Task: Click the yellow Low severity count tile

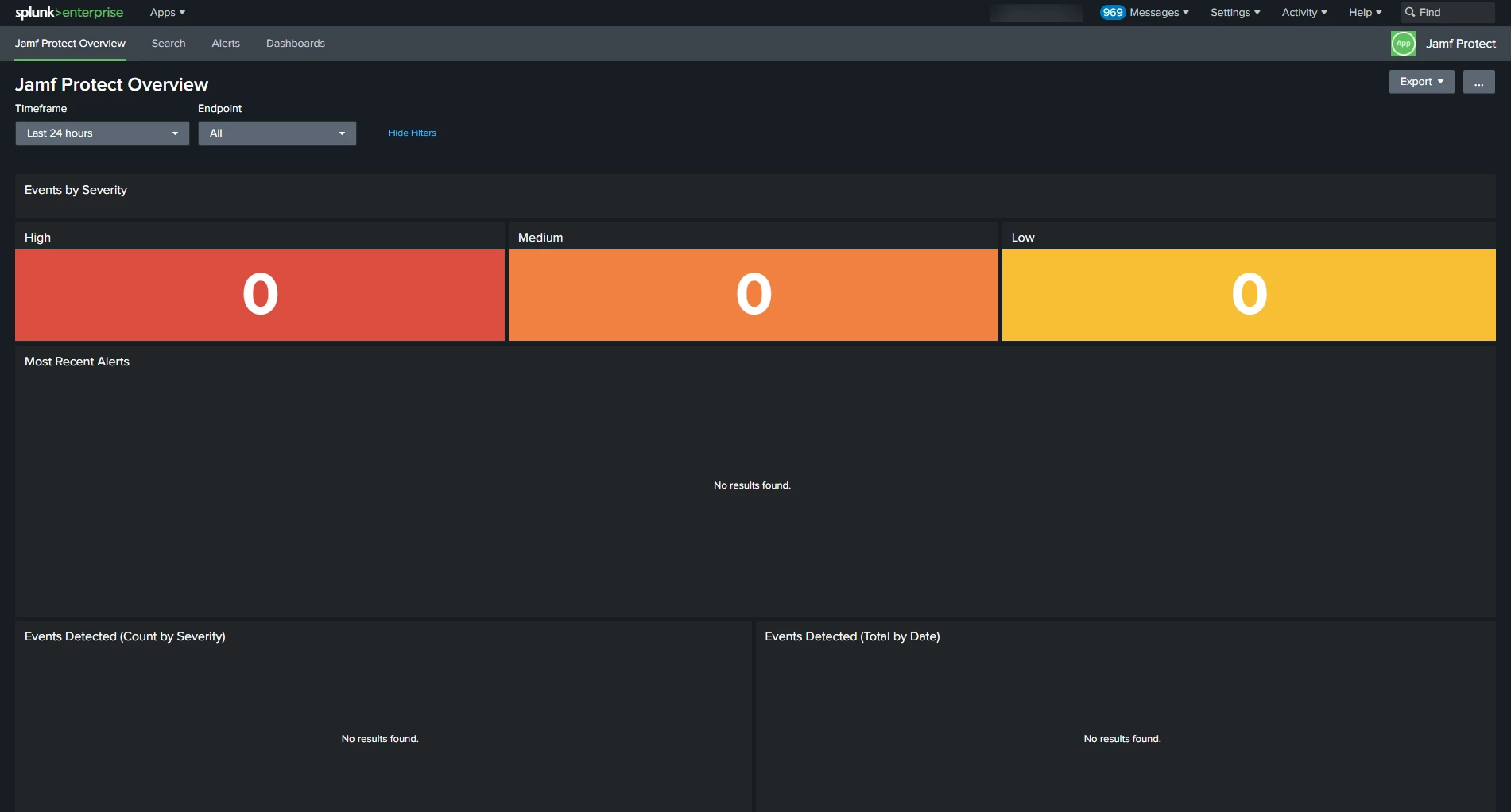Action: (x=1249, y=295)
